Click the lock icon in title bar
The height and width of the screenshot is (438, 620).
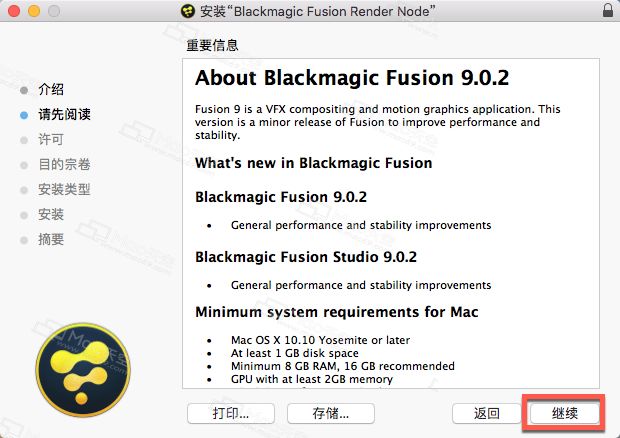click(608, 10)
